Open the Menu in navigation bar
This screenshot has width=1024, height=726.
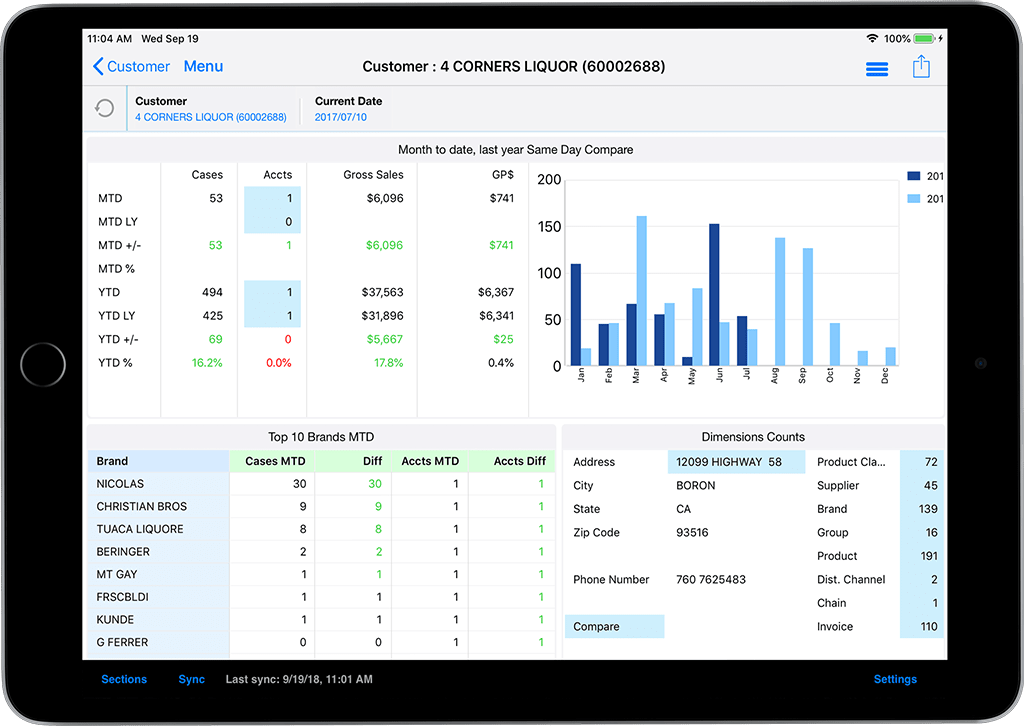pyautogui.click(x=203, y=67)
